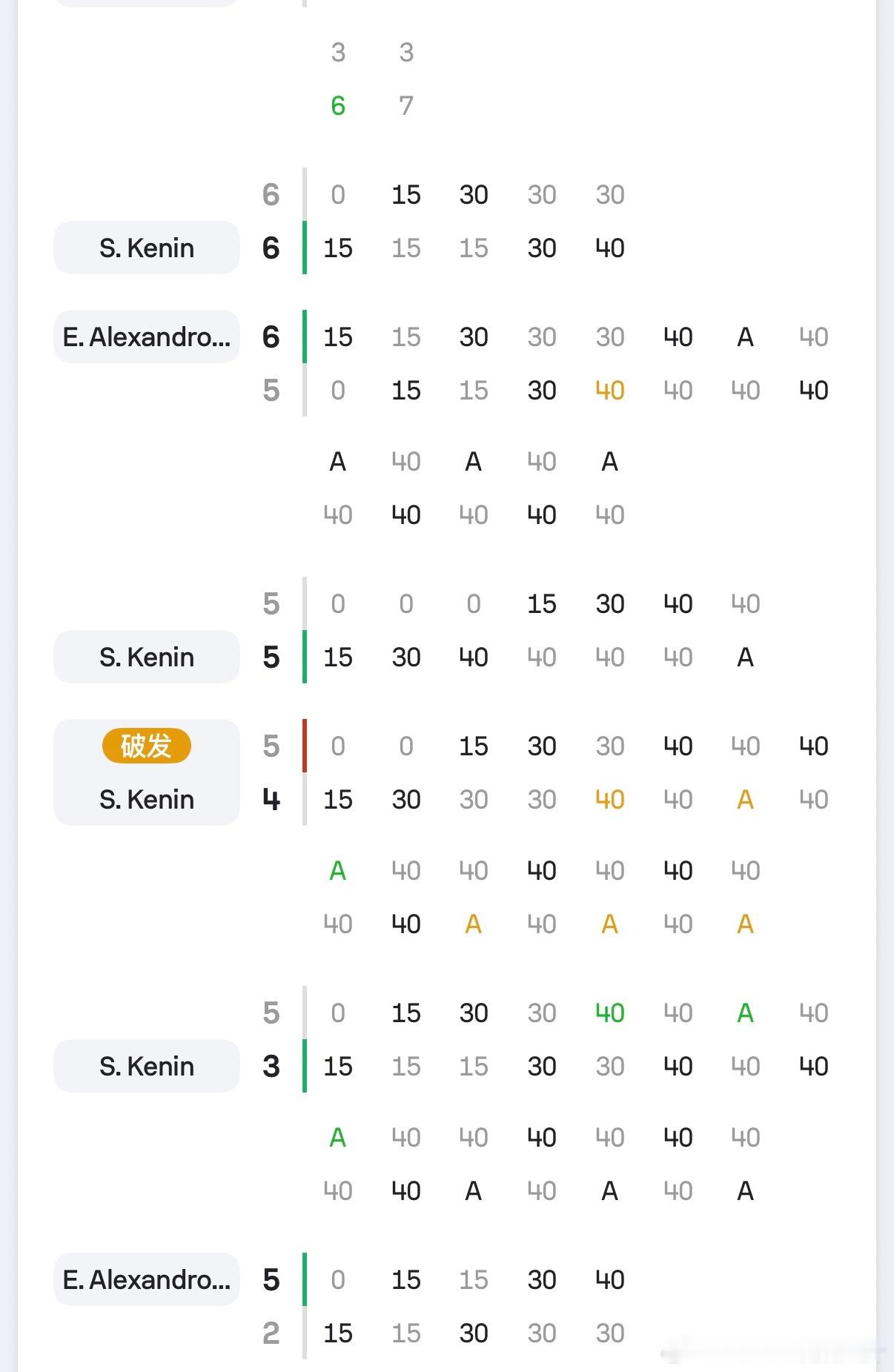Click the gray 7 beside the green 6

click(406, 106)
